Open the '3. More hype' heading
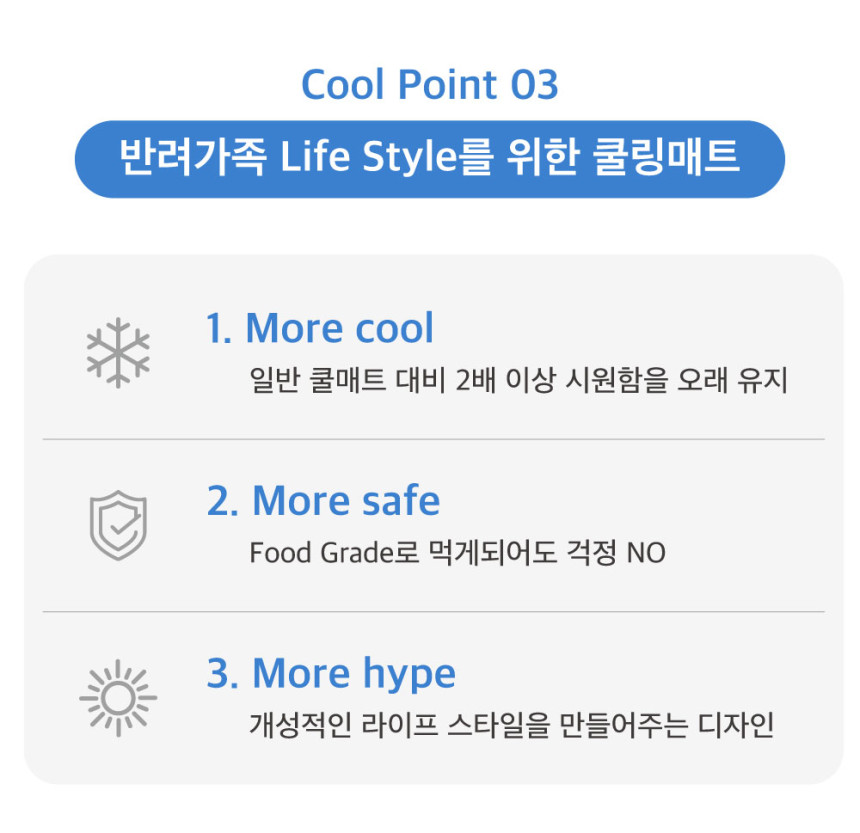This screenshot has width=860, height=833. click(x=331, y=676)
